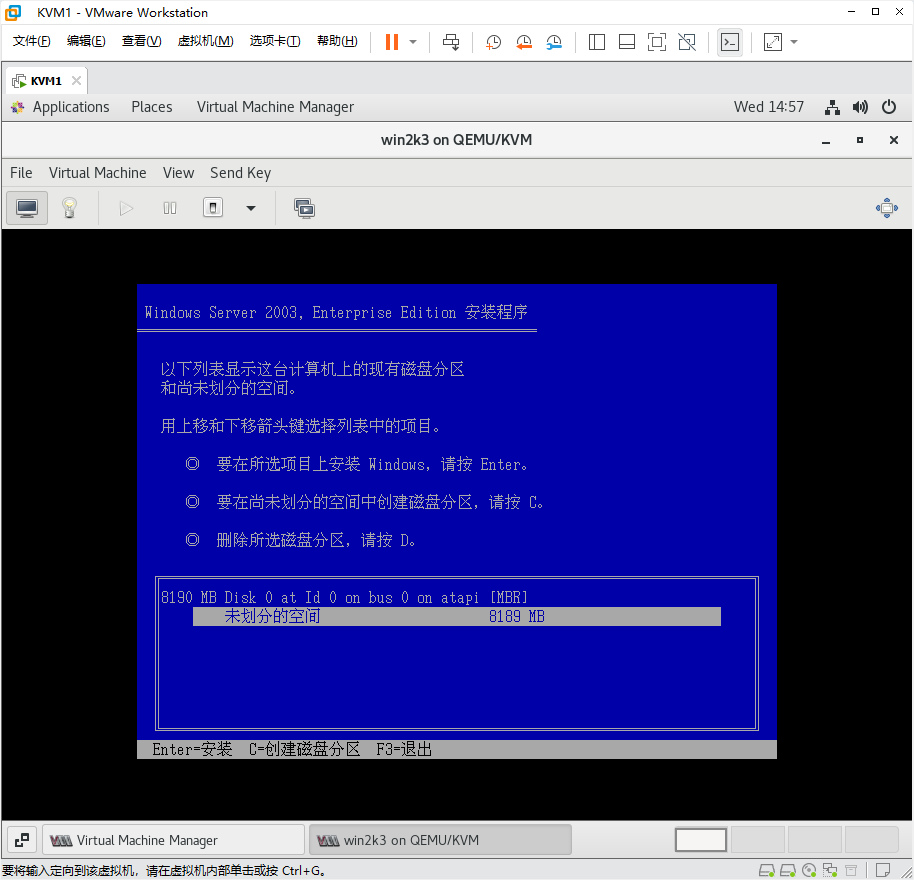The height and width of the screenshot is (880, 914).
Task: Open the power options dropdown beside pause
Action: (x=413, y=42)
